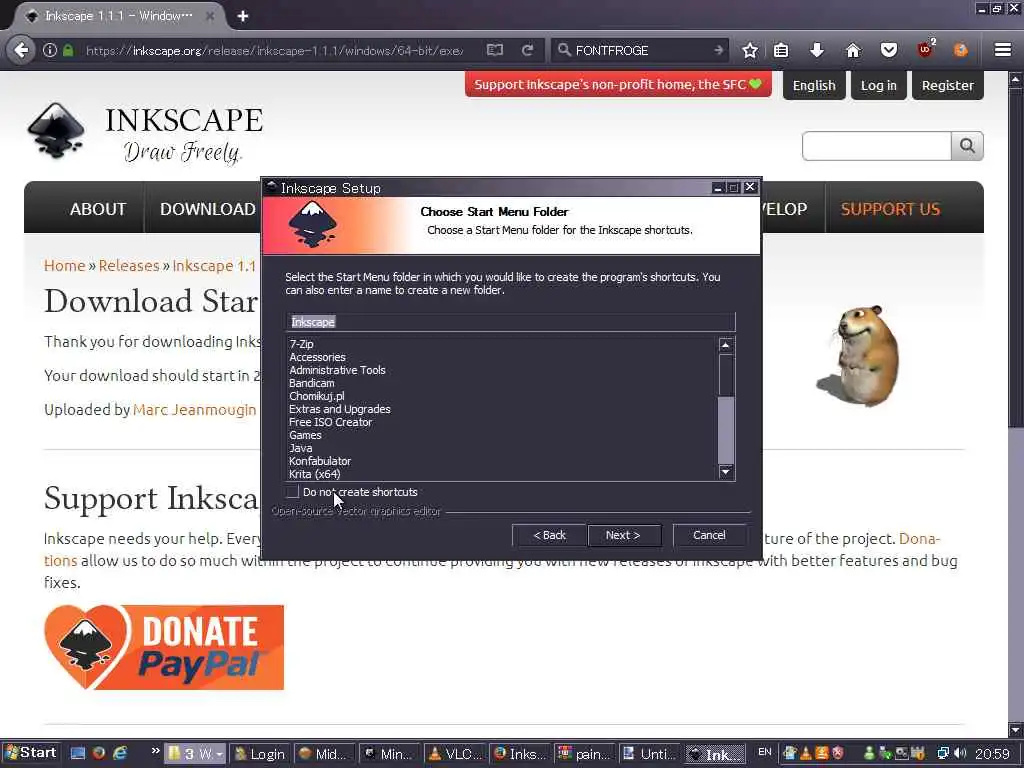The width and height of the screenshot is (1024, 768).
Task: Click Support Inkscape's non-profit home banner
Action: tap(618, 84)
